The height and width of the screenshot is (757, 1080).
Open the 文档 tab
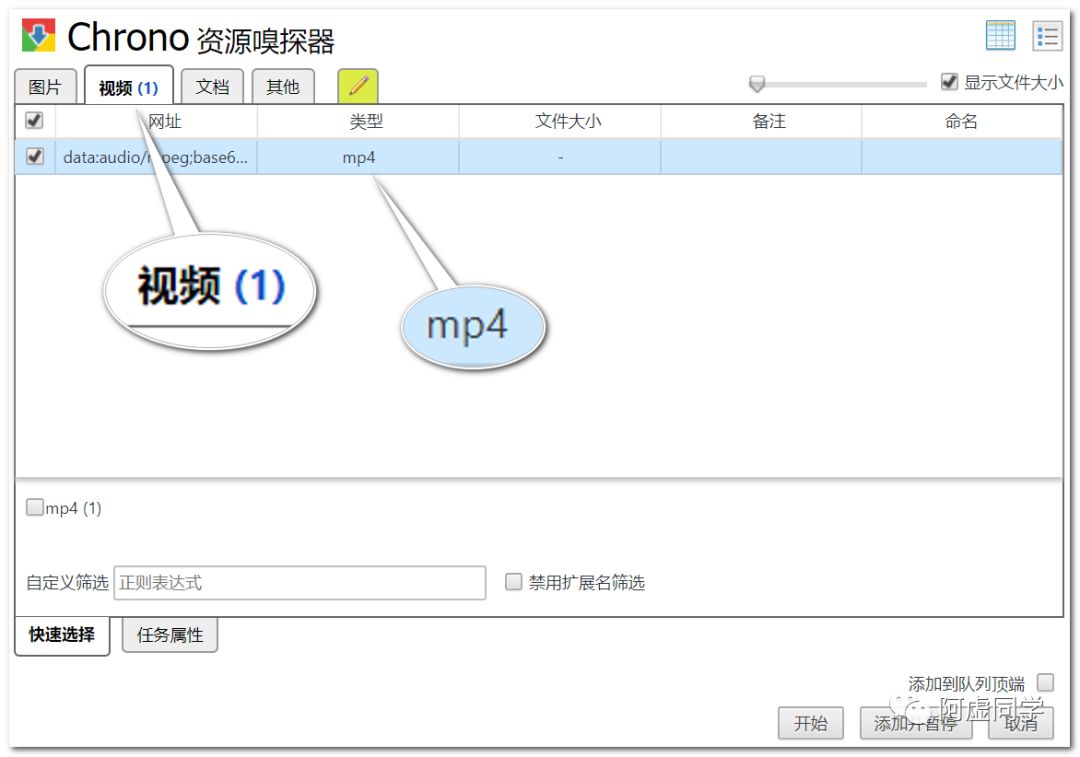point(212,87)
